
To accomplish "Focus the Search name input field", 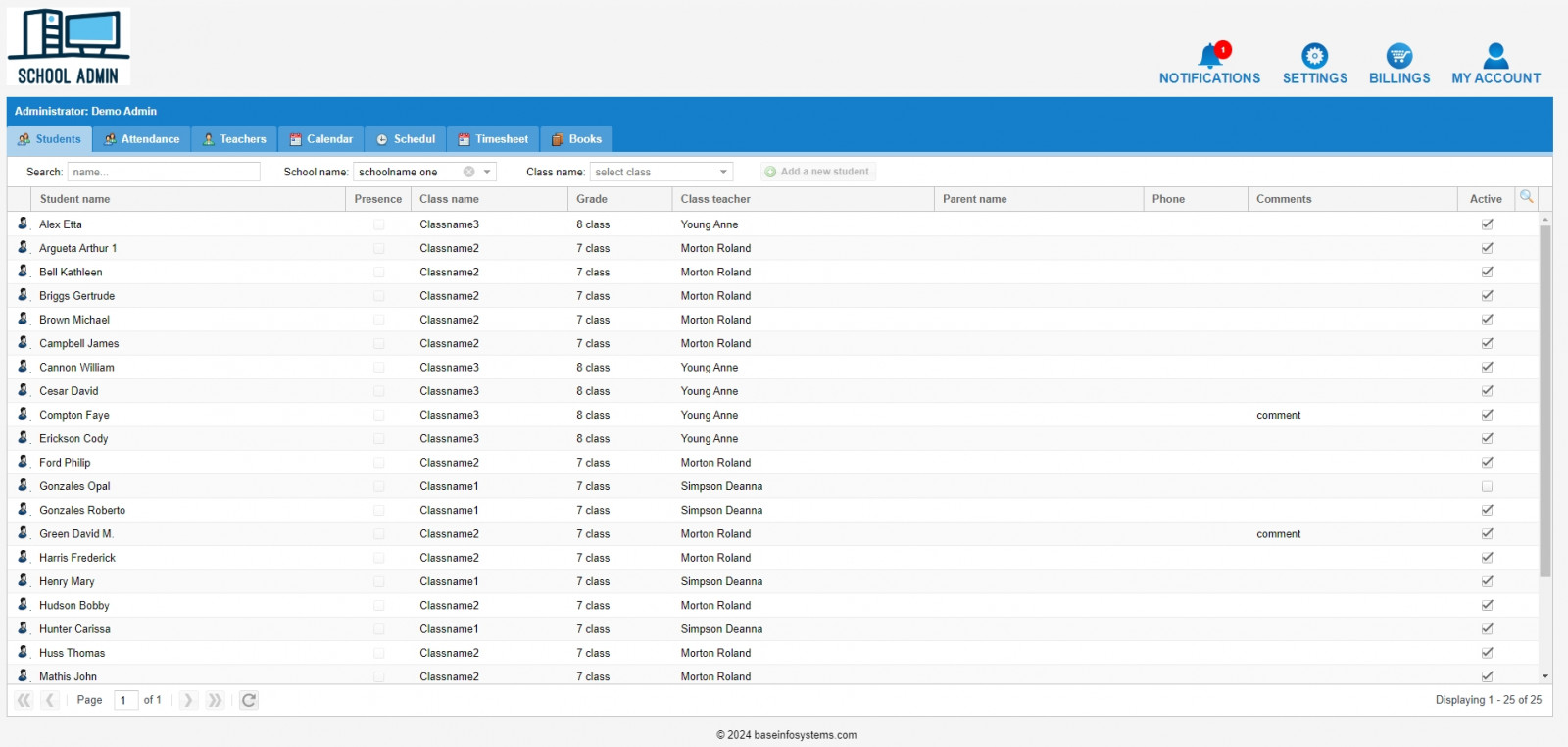I will [x=164, y=172].
